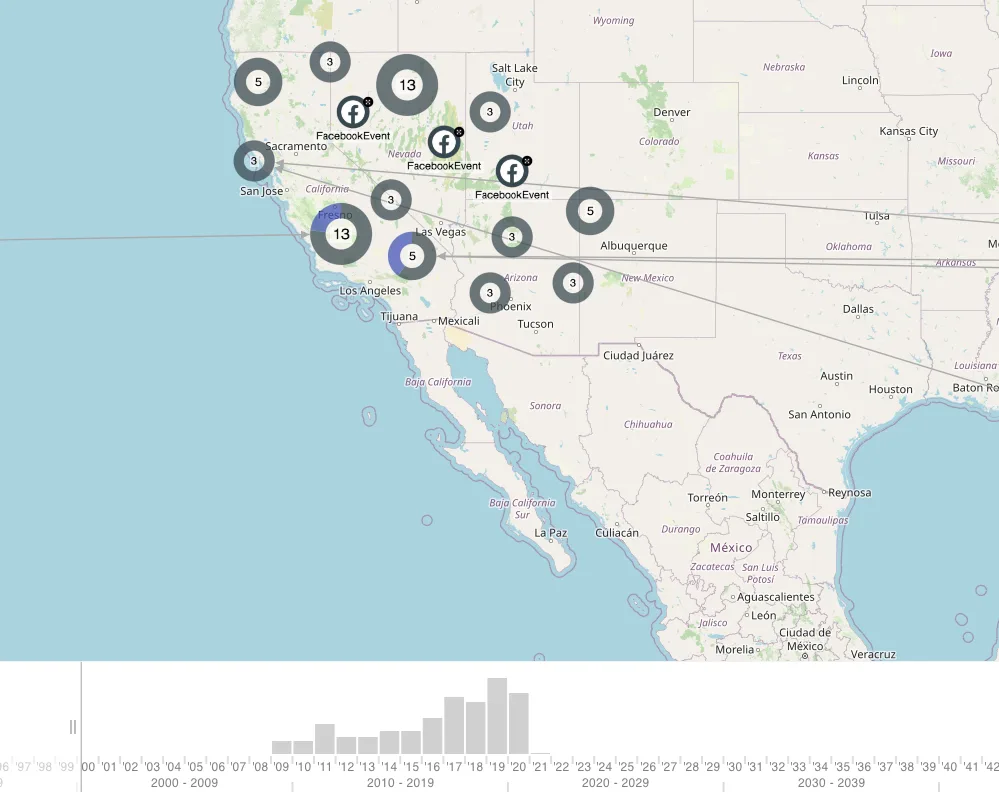Select the FacebookEvent icon in Nevada

click(x=443, y=142)
